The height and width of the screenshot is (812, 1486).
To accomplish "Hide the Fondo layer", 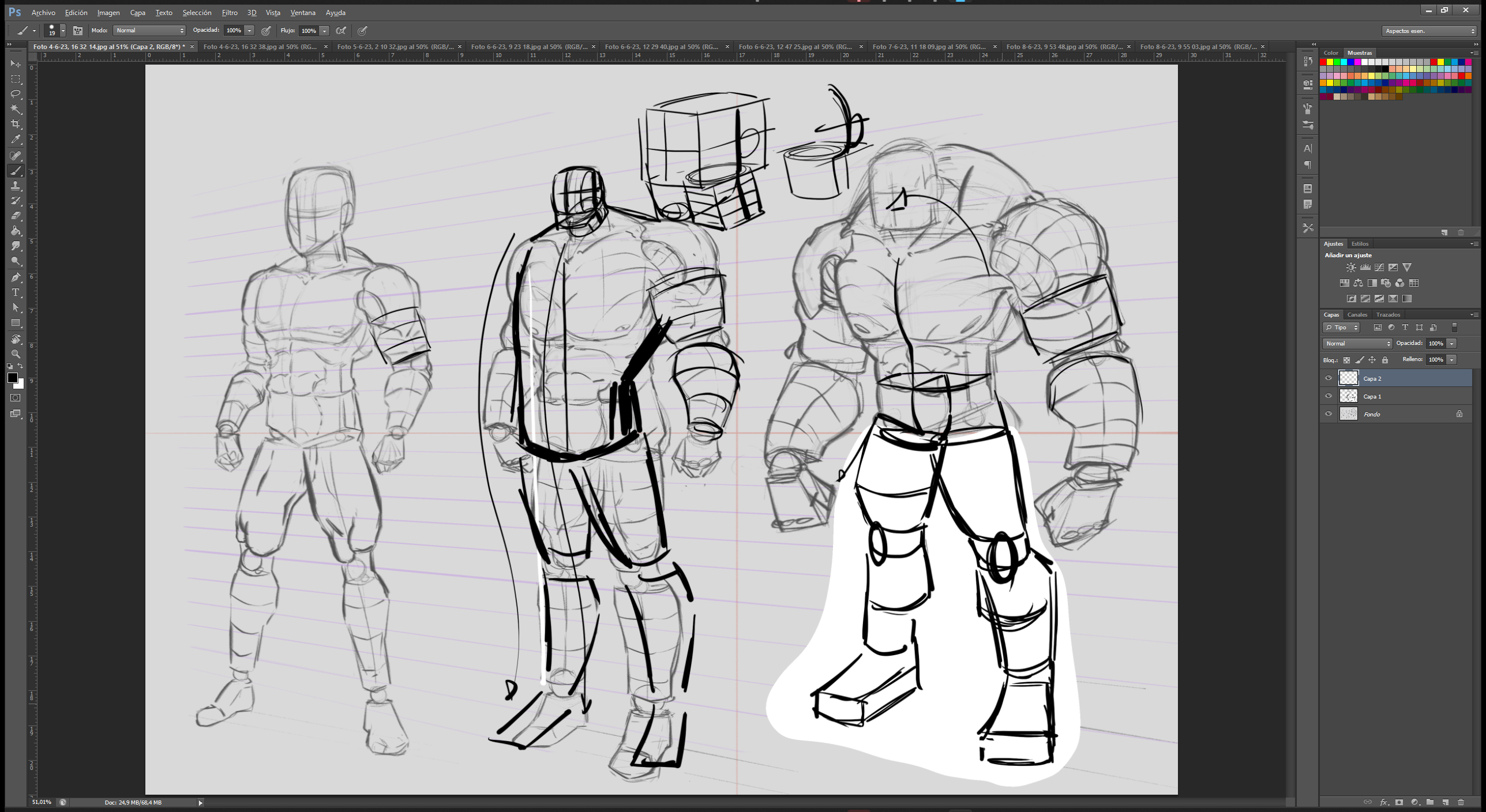I will pos(1329,414).
